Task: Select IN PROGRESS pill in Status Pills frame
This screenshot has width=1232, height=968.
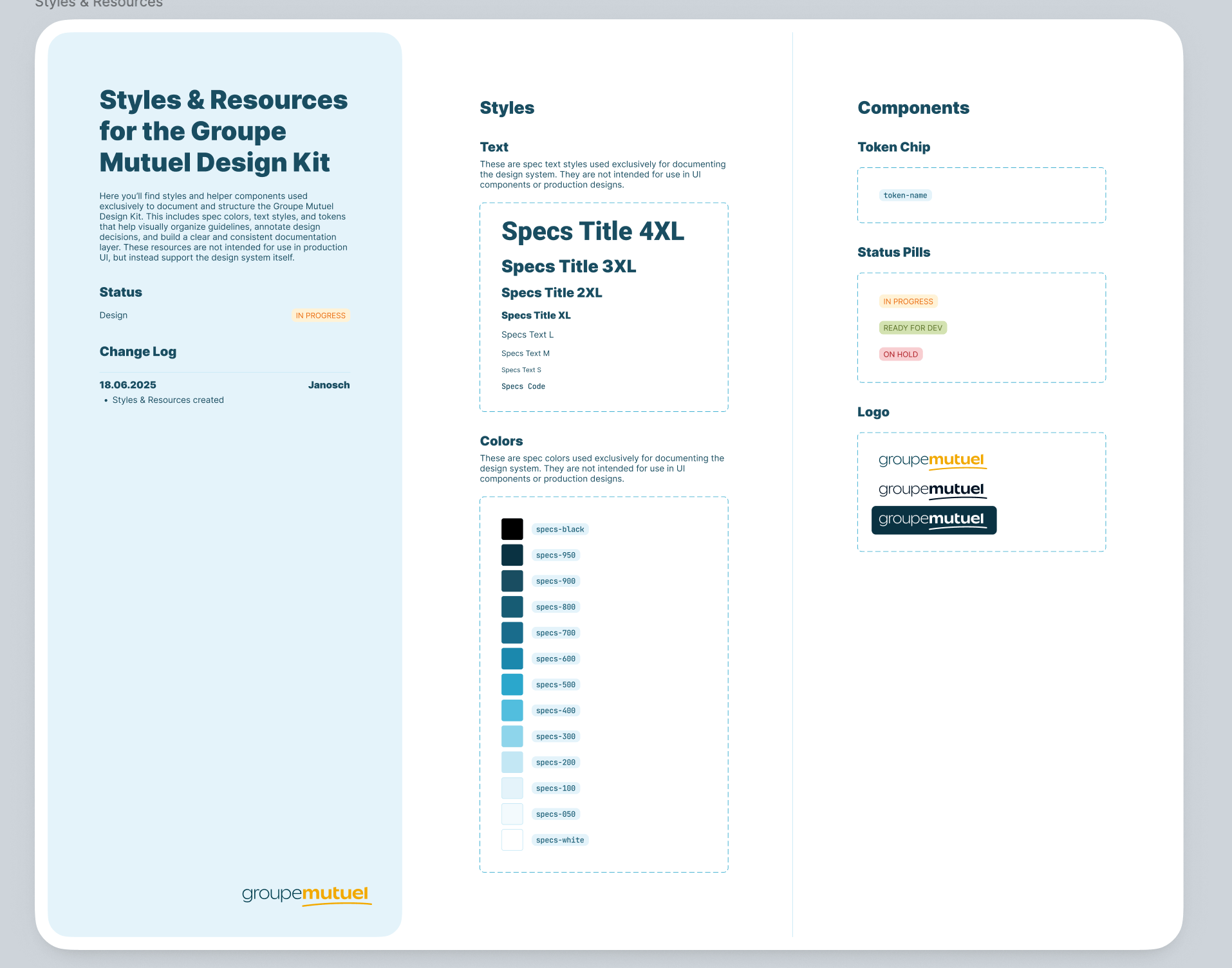Action: [x=908, y=302]
